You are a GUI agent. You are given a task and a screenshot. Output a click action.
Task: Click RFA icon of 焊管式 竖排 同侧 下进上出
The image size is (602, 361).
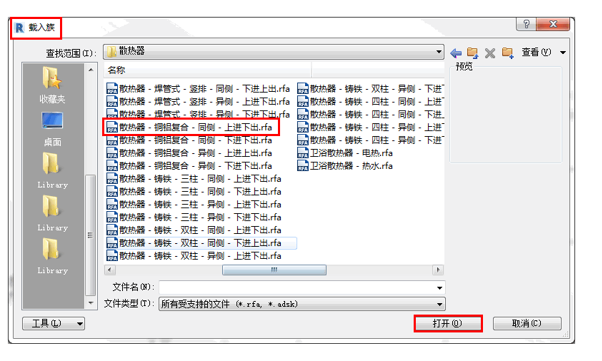112,89
